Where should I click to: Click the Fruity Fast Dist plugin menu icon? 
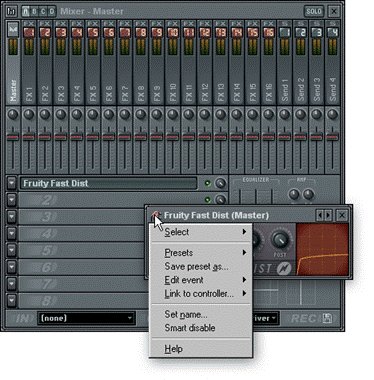pyautogui.click(x=156, y=215)
